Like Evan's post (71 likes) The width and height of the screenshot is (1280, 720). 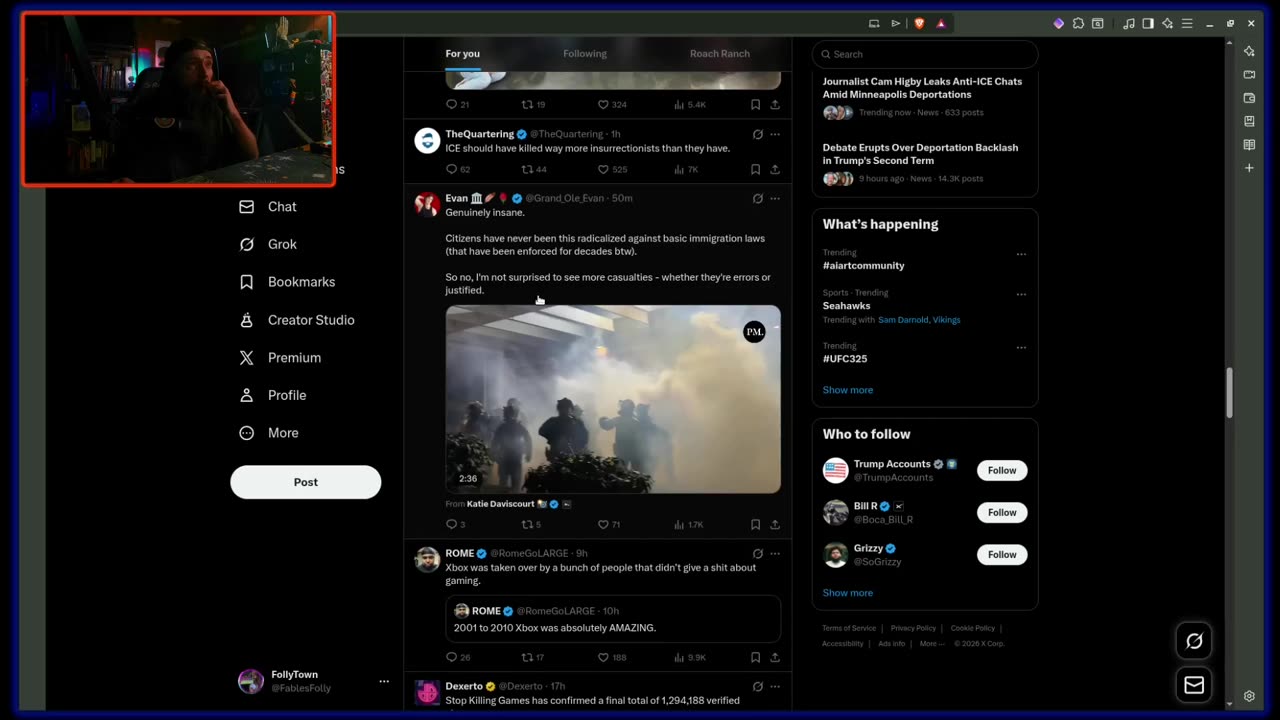point(609,524)
